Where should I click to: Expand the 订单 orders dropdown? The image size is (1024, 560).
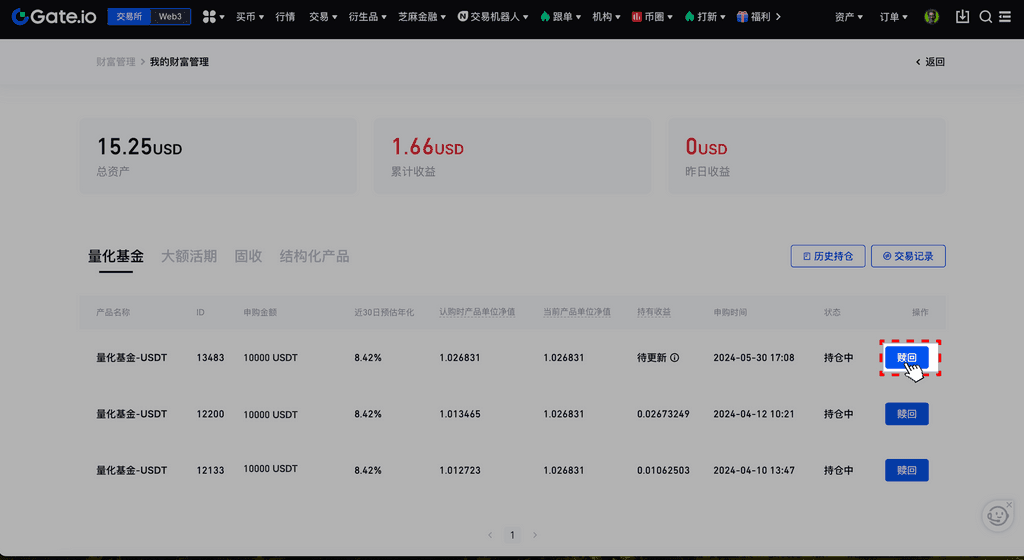893,17
